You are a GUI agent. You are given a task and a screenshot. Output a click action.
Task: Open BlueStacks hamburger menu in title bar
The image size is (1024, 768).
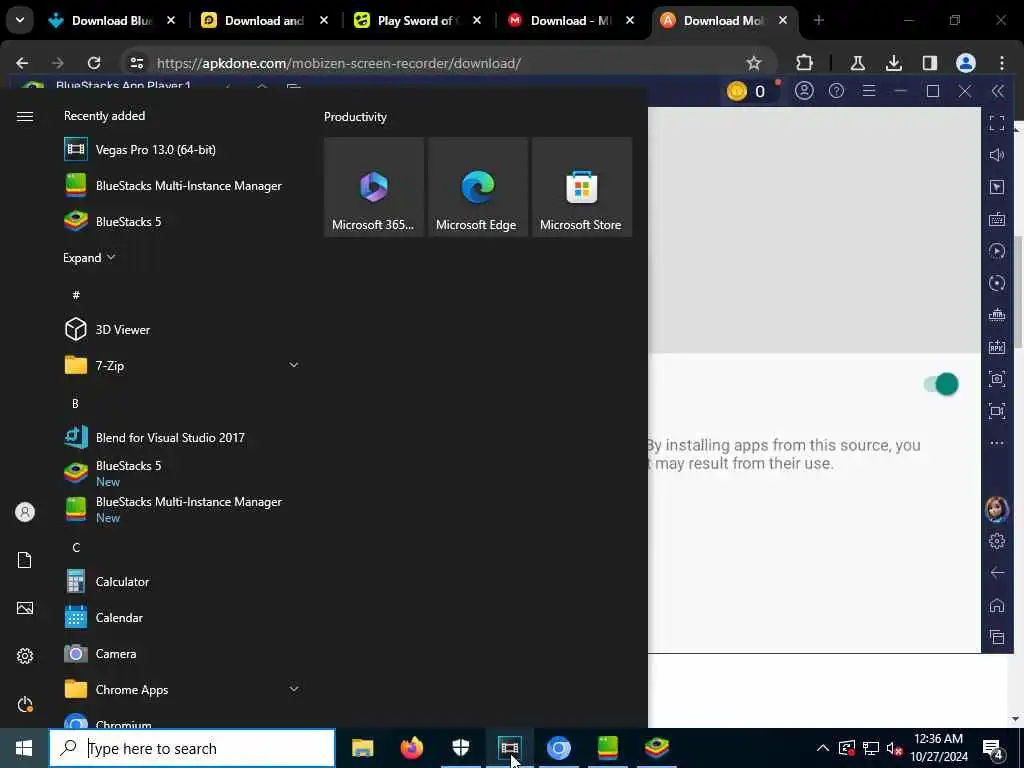coord(869,91)
